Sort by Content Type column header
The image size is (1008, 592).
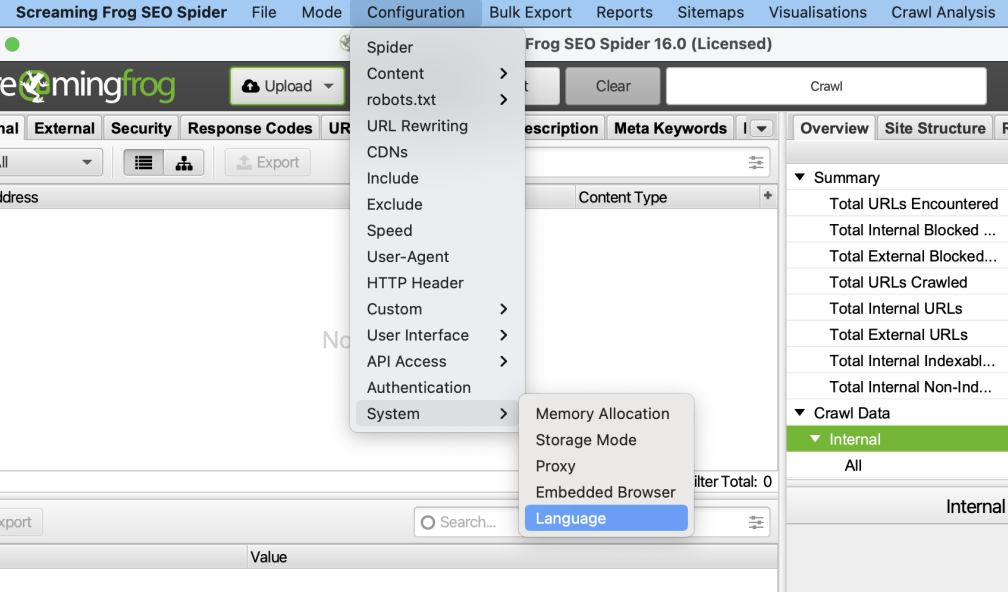(x=667, y=197)
